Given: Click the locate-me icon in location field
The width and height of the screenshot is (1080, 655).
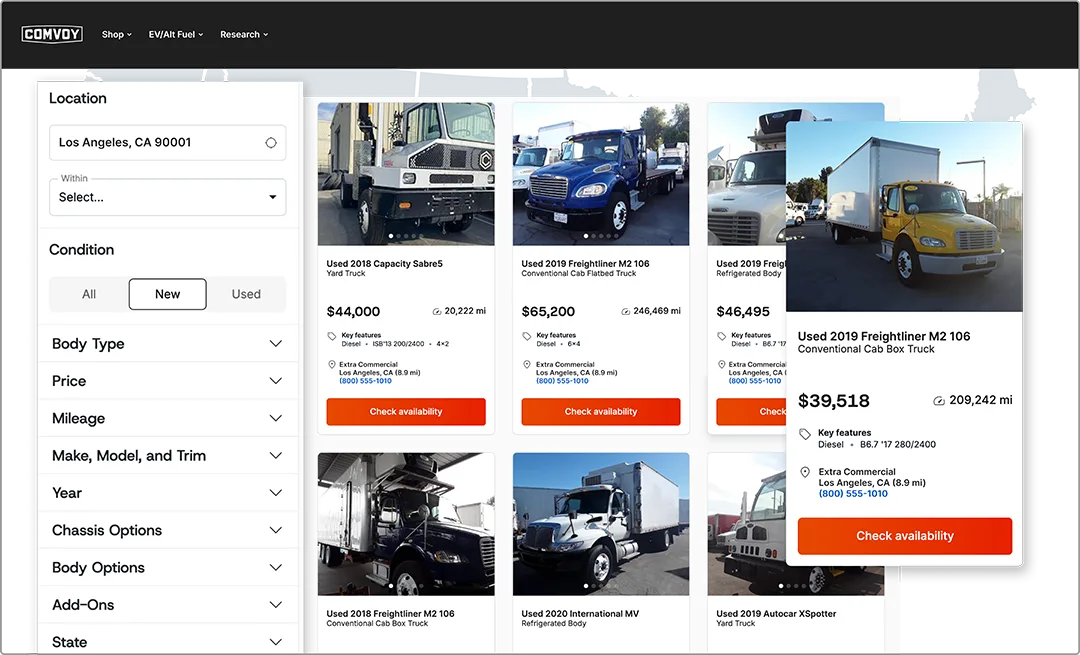Looking at the screenshot, I should (271, 143).
